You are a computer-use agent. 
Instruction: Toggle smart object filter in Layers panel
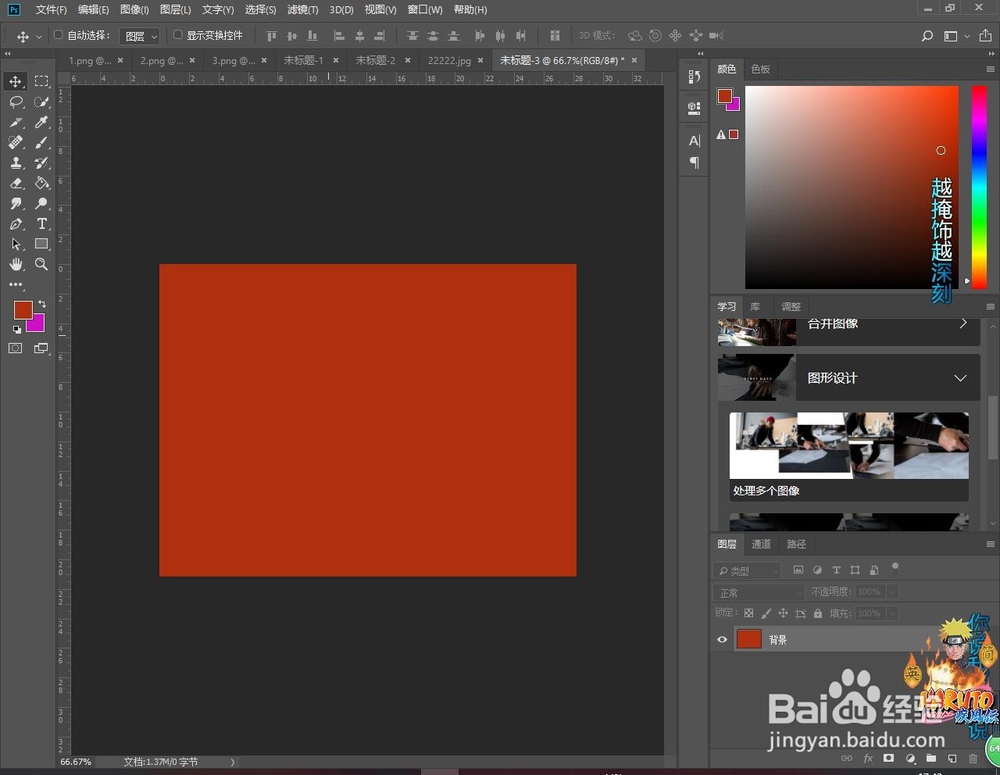pos(874,570)
